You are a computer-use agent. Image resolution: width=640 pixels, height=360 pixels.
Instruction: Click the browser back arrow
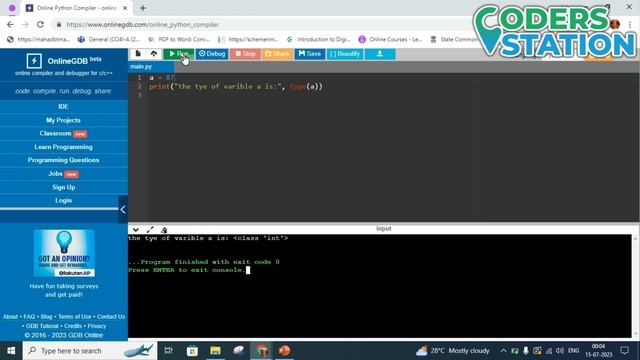[10, 24]
